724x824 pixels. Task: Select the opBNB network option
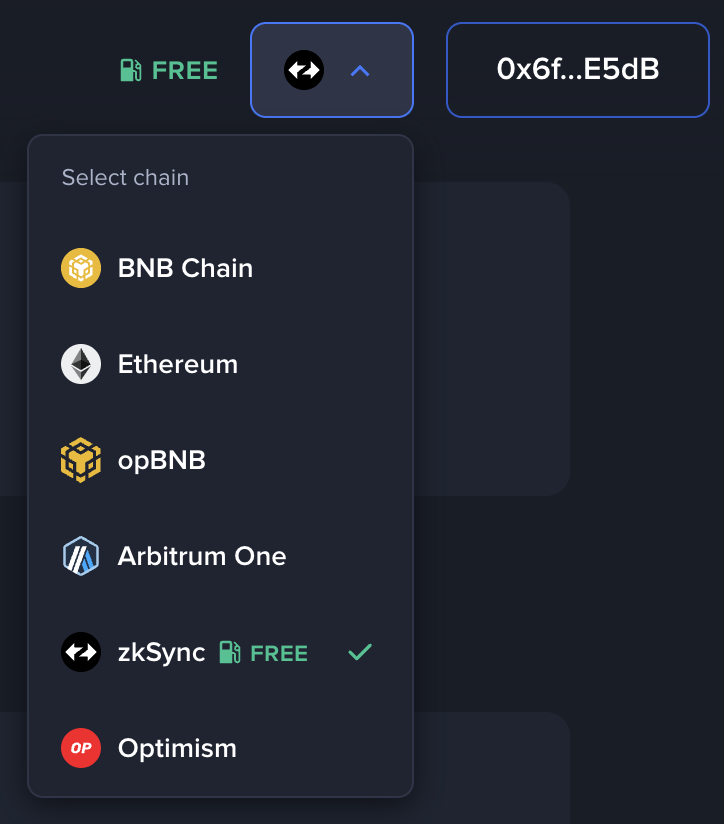click(x=162, y=460)
